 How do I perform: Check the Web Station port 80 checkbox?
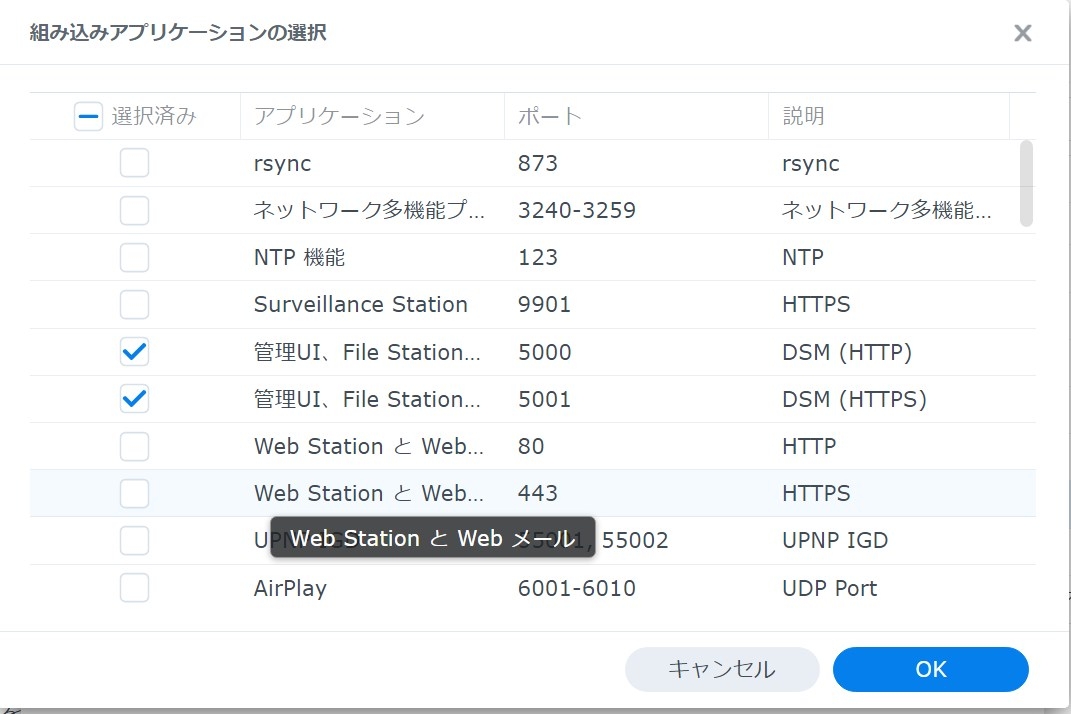pos(134,446)
